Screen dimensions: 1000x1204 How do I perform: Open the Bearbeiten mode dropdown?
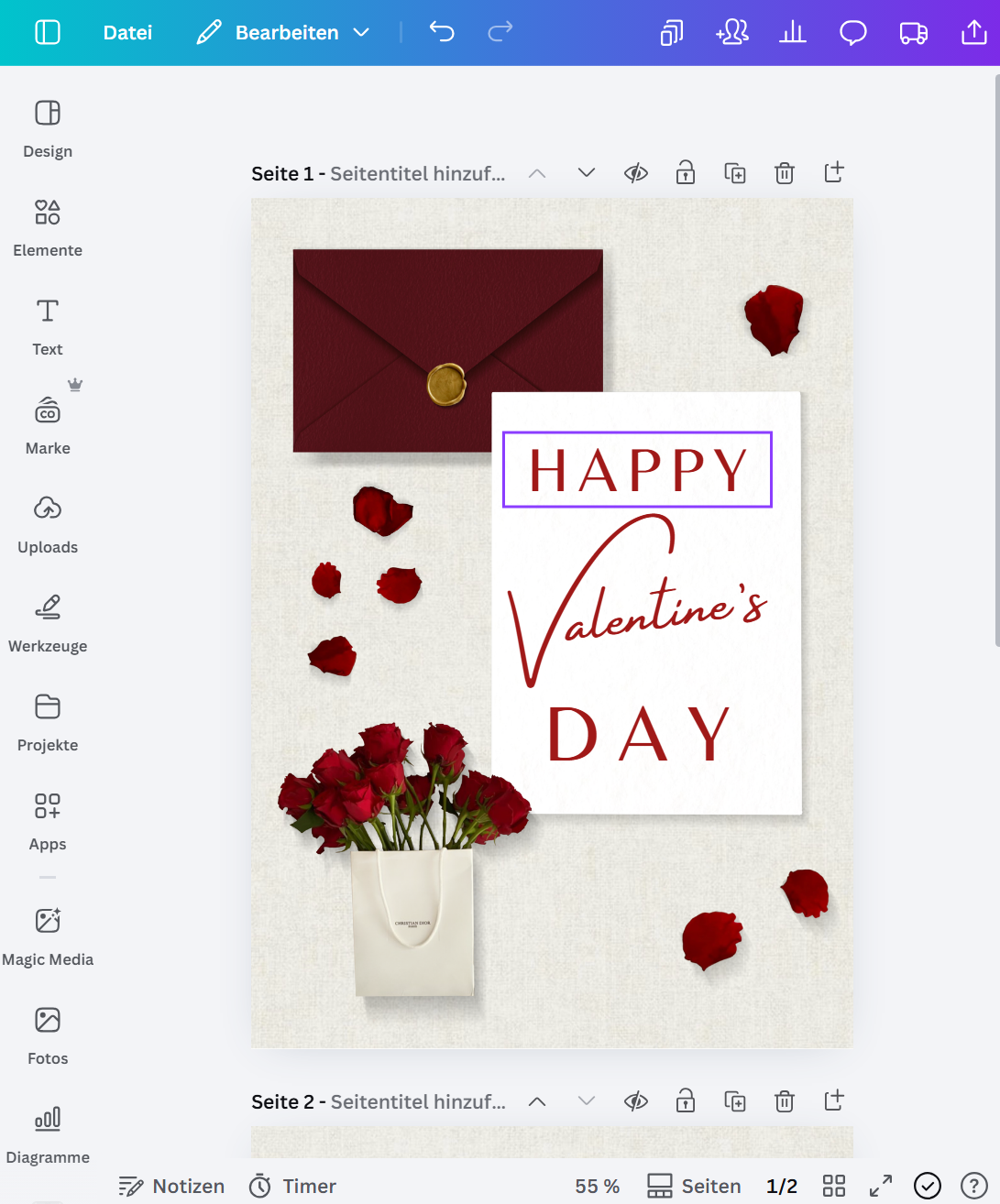pyautogui.click(x=283, y=33)
